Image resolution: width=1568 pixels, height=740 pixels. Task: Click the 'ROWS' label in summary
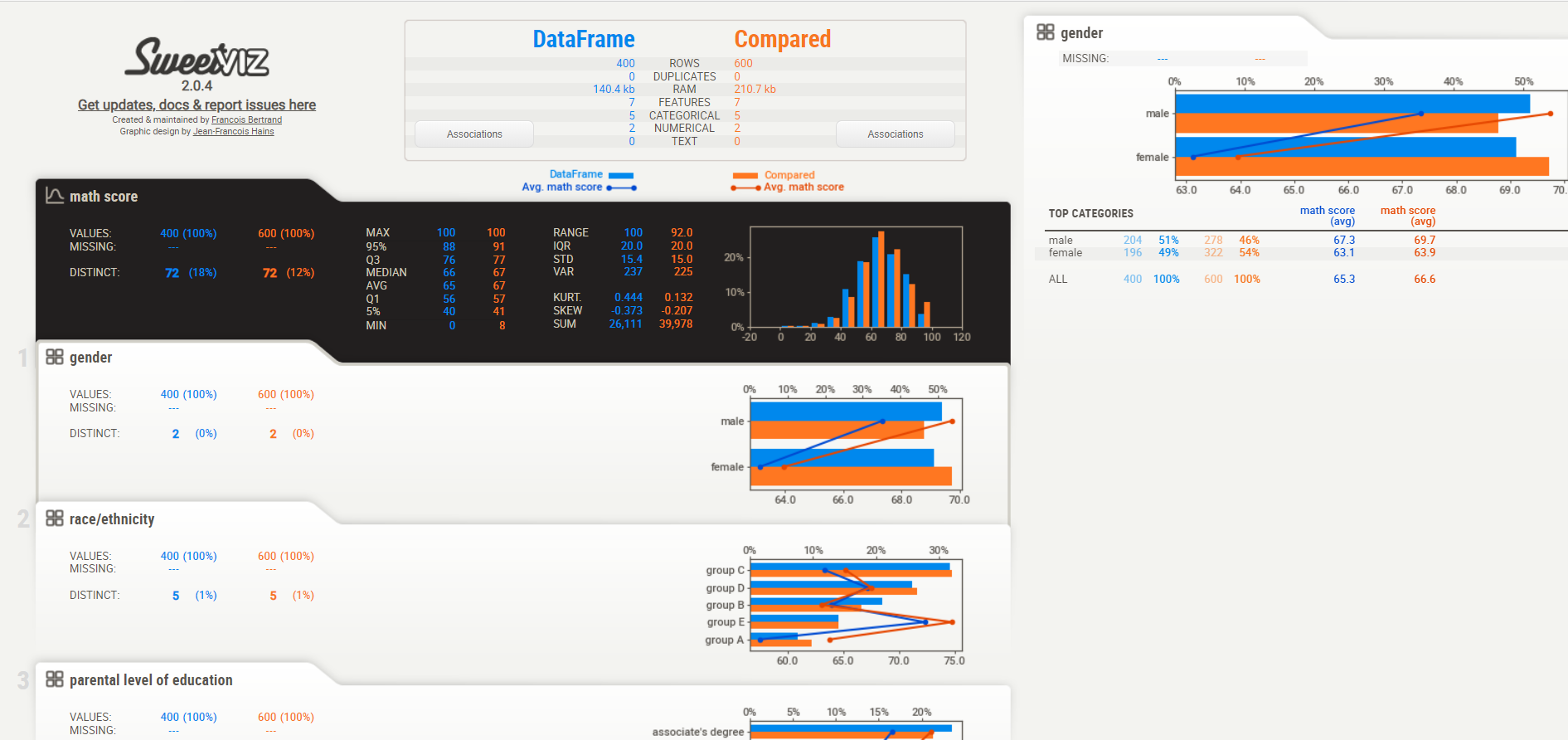(x=684, y=63)
